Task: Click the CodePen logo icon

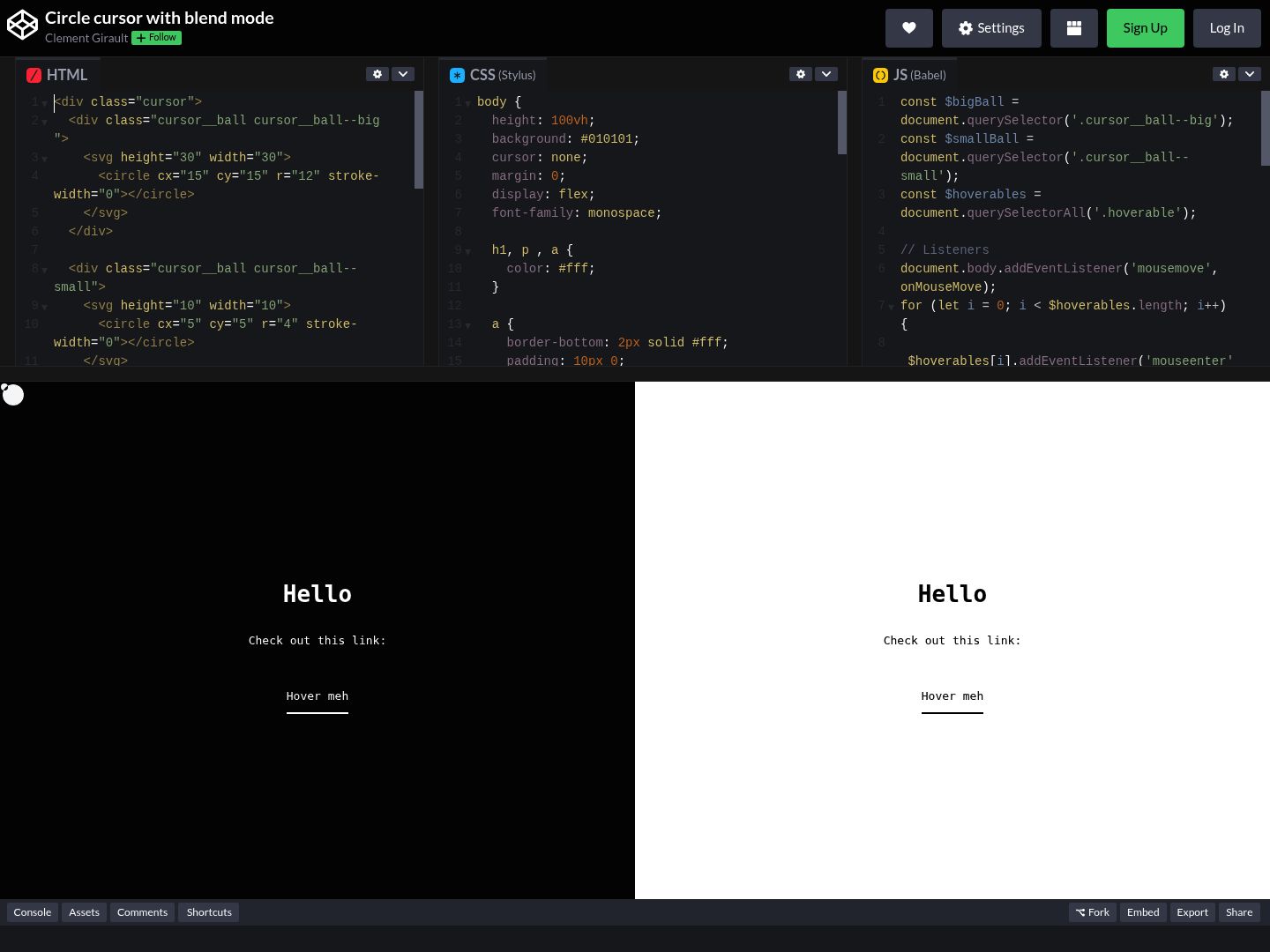Action: [x=22, y=26]
